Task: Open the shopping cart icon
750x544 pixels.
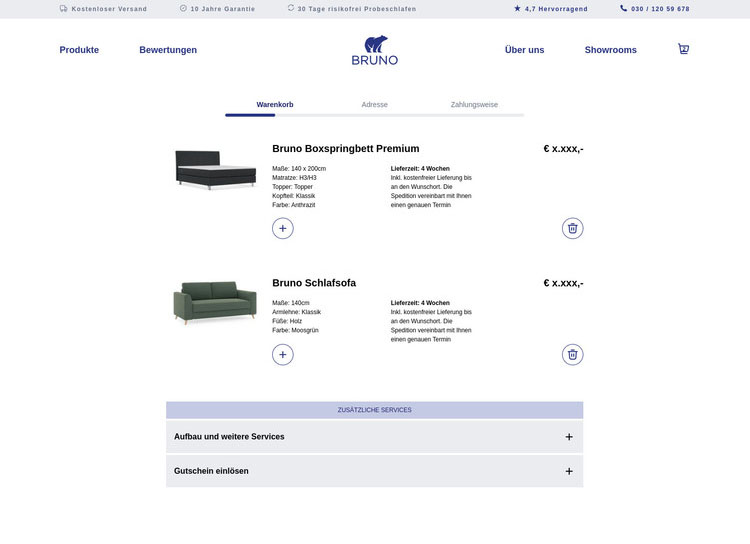Action: (683, 49)
